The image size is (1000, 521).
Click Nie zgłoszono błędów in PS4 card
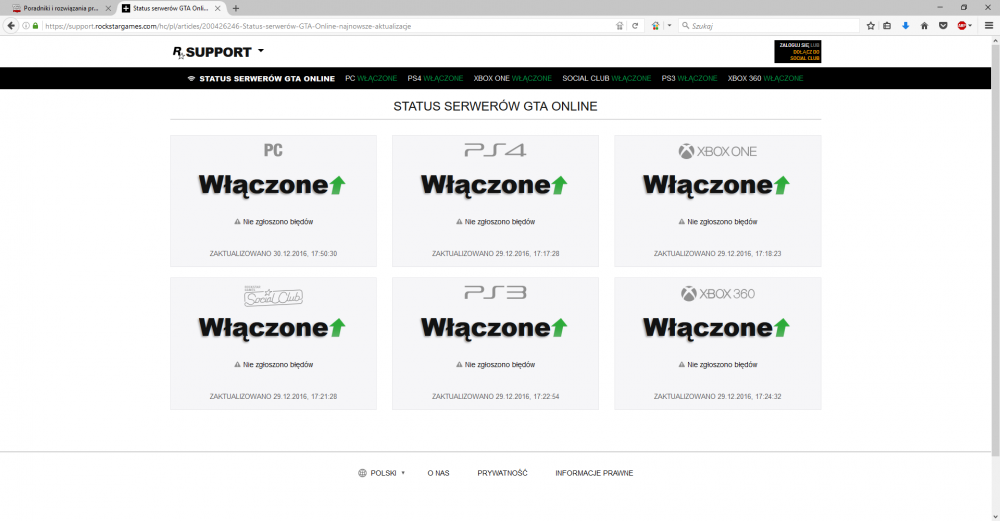click(x=500, y=222)
